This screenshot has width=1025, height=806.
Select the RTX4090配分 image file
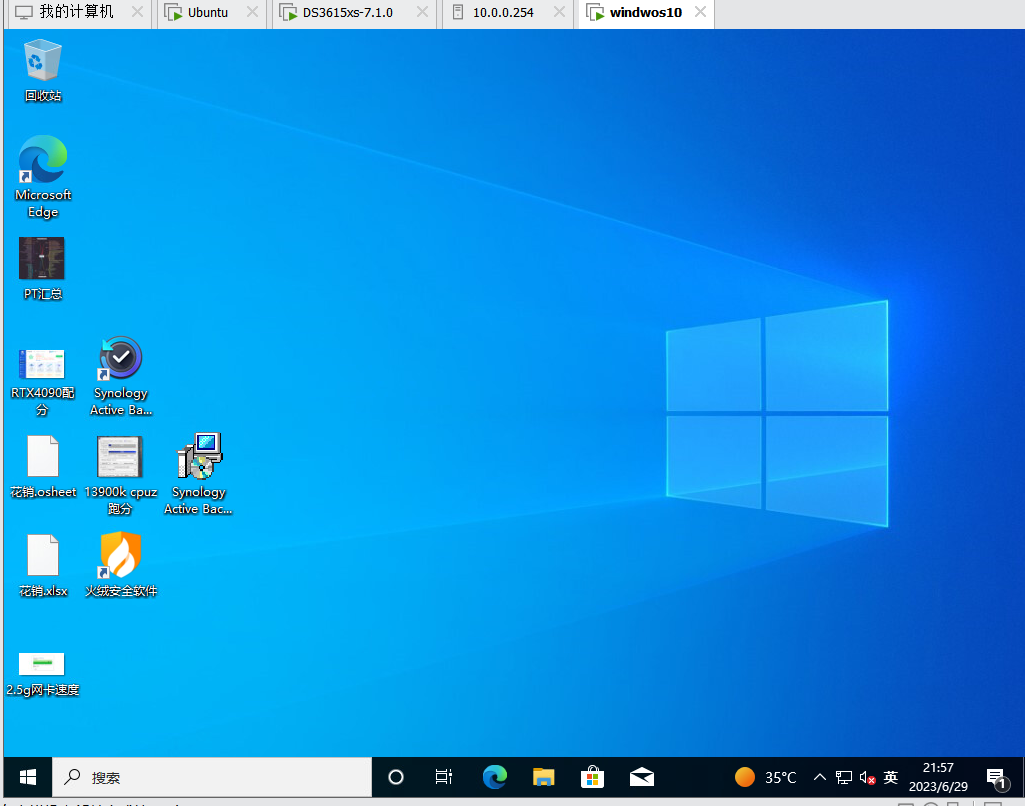click(x=42, y=382)
